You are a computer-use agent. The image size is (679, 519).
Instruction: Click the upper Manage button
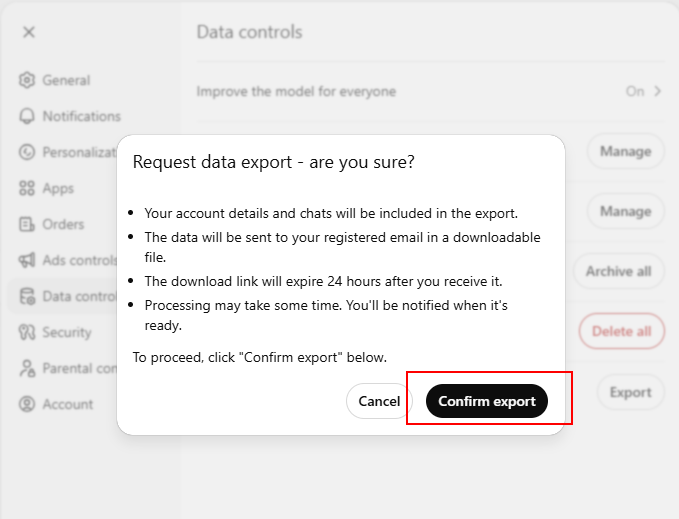pyautogui.click(x=625, y=152)
